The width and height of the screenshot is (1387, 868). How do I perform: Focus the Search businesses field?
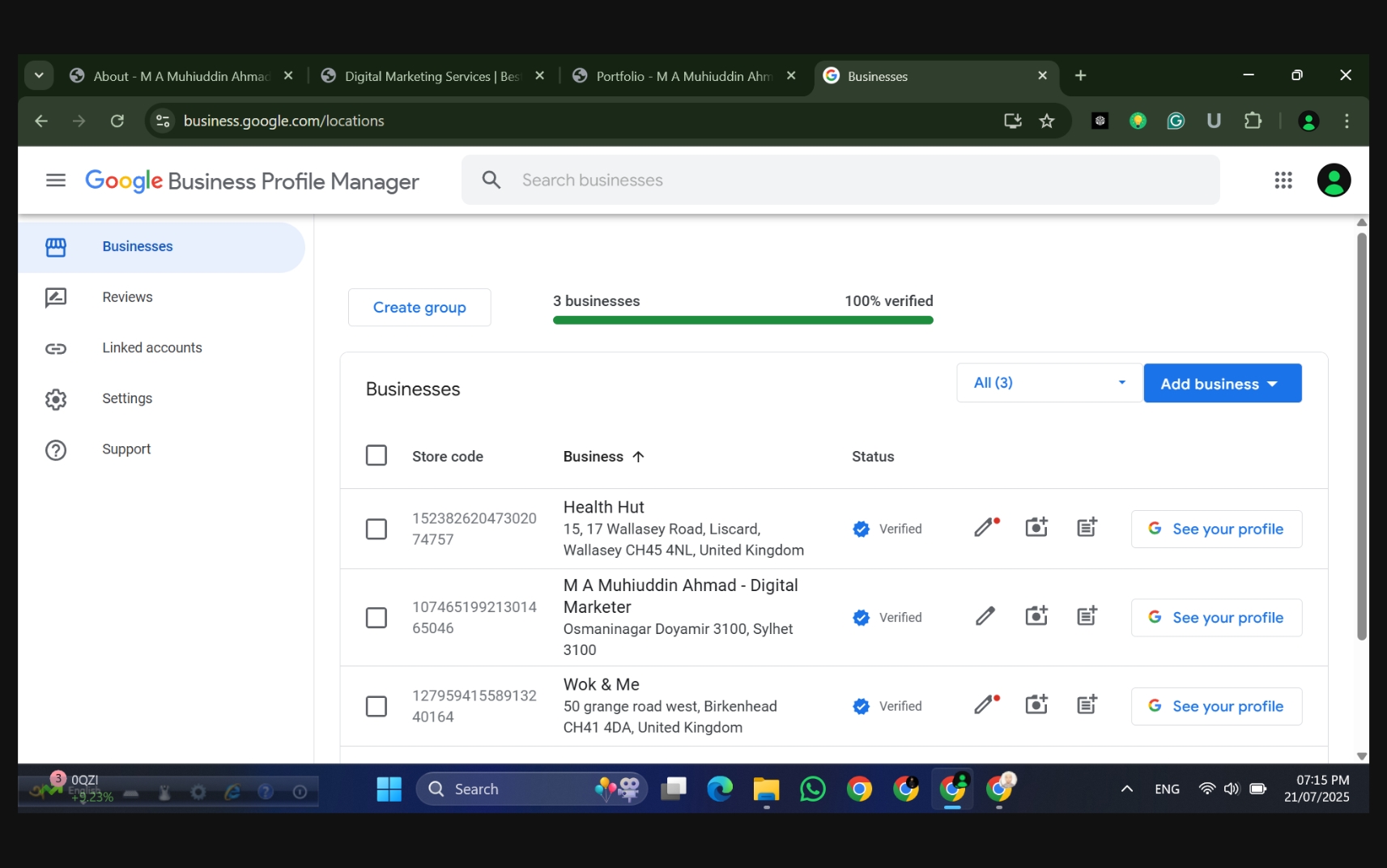[x=840, y=180]
